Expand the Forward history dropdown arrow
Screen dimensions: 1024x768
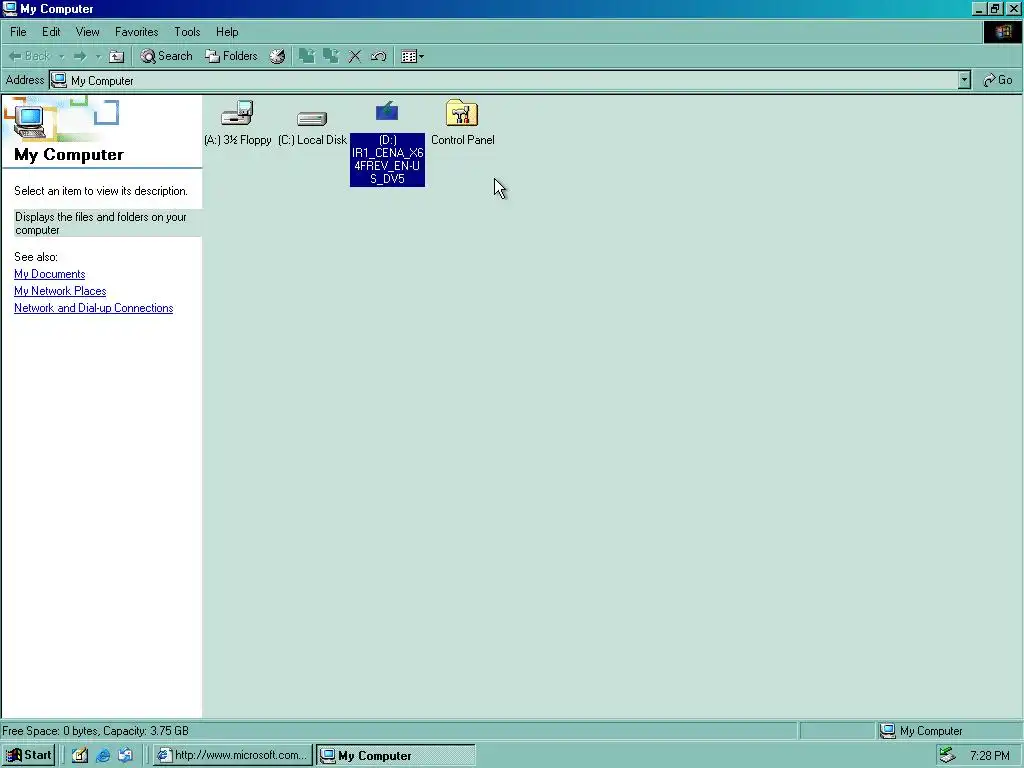pos(98,56)
